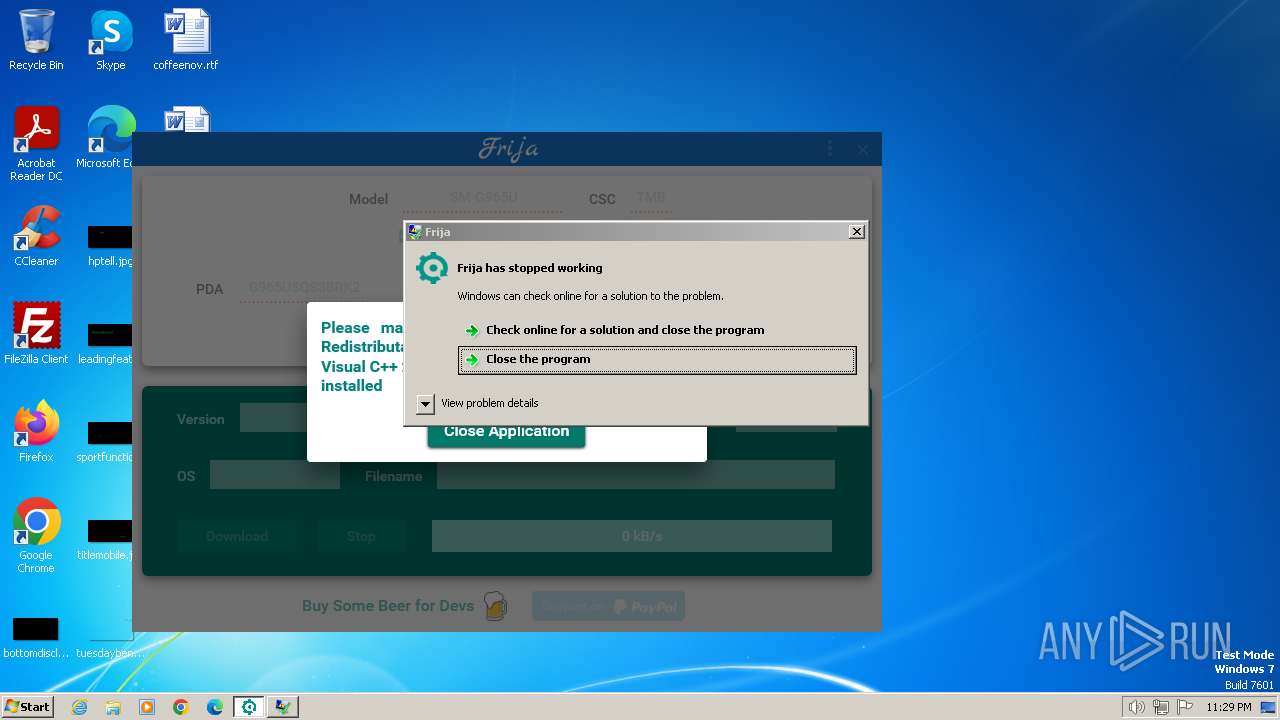Open Windows Explorer folder from the taskbar
The image size is (1280, 720).
113,707
